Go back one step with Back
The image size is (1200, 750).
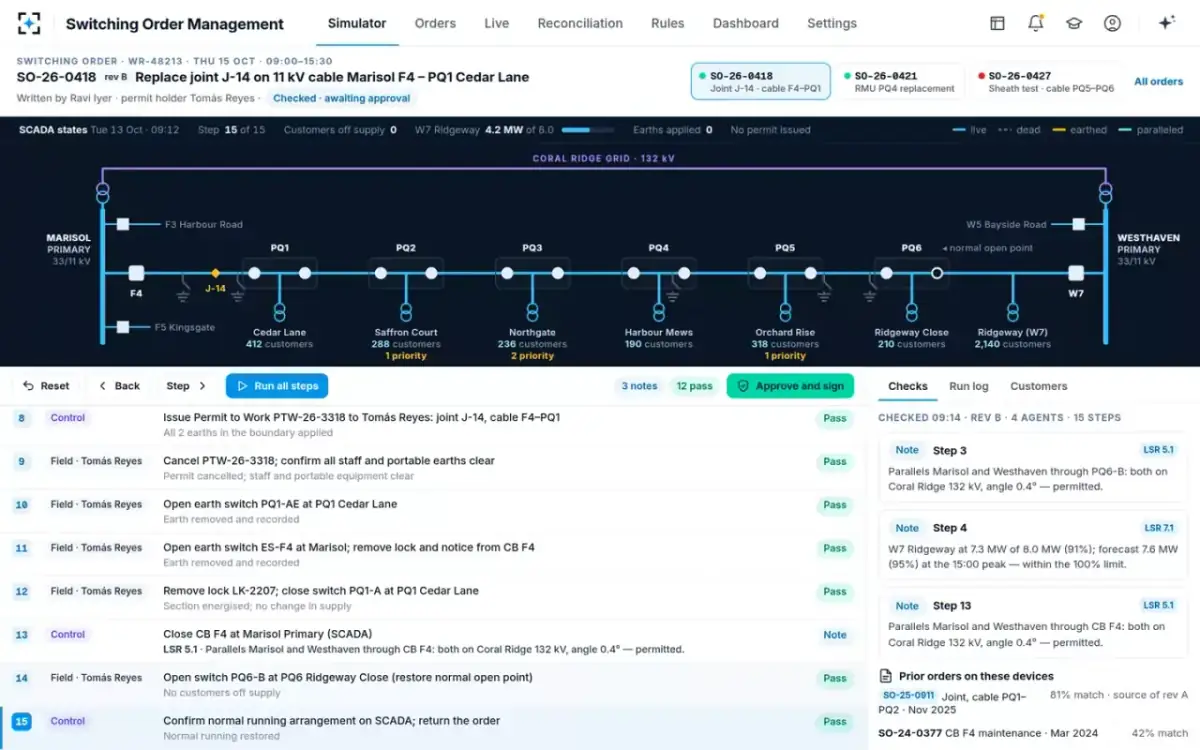tap(119, 386)
